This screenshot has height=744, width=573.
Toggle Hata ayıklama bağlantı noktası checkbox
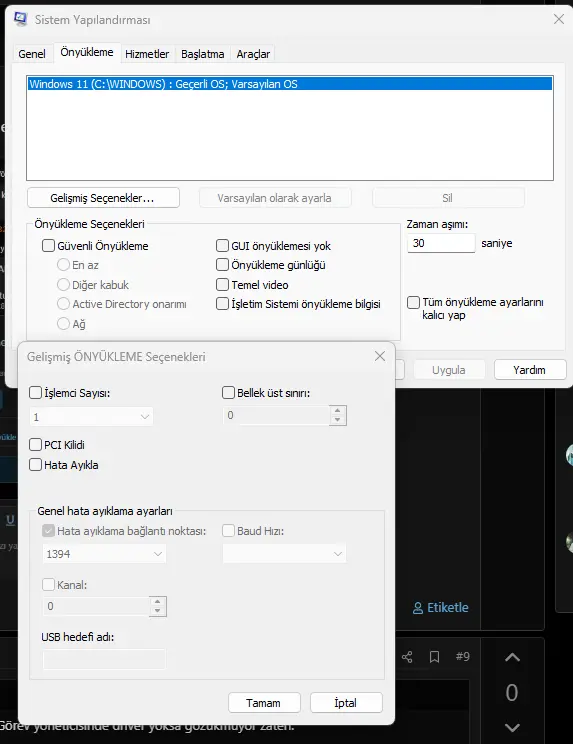click(x=48, y=530)
